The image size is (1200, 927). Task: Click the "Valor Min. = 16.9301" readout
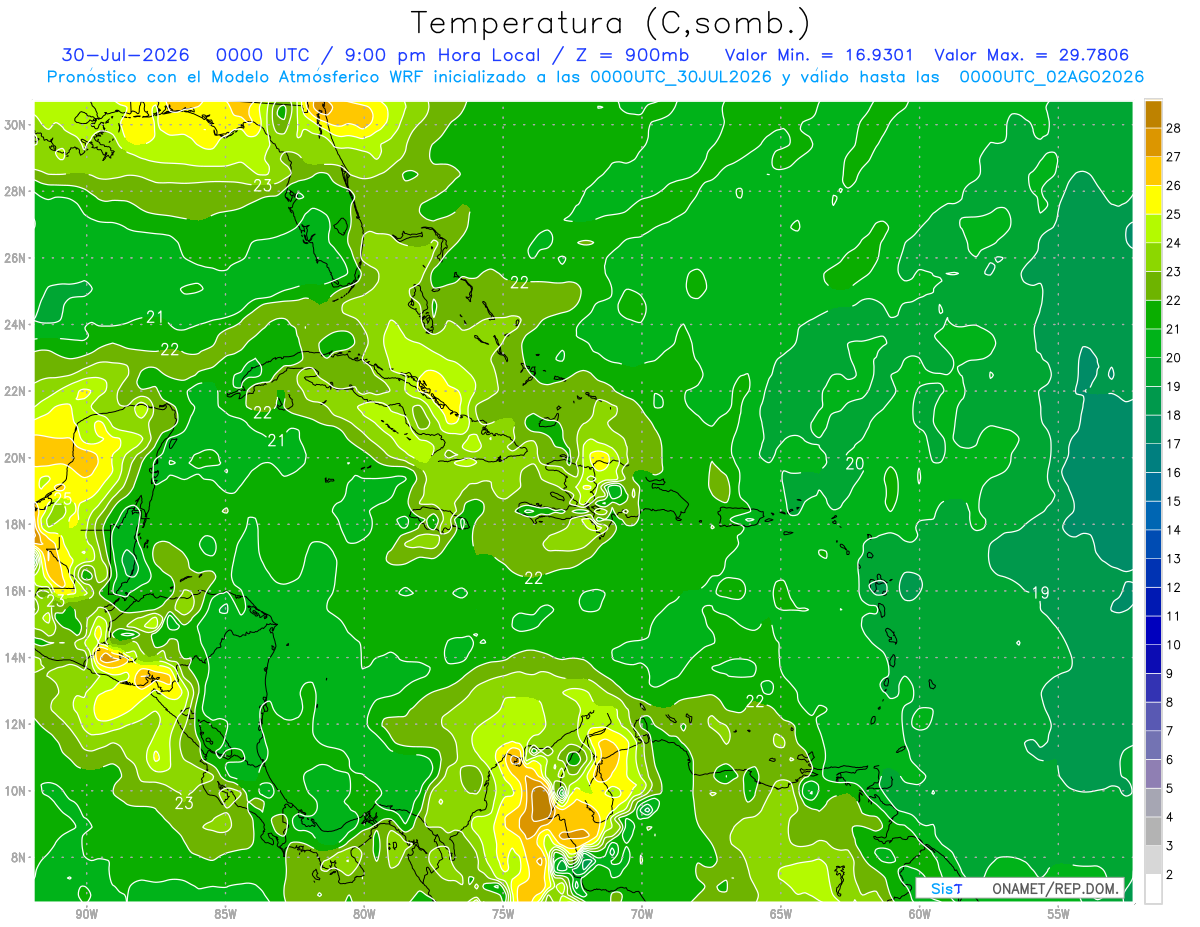pyautogui.click(x=819, y=55)
